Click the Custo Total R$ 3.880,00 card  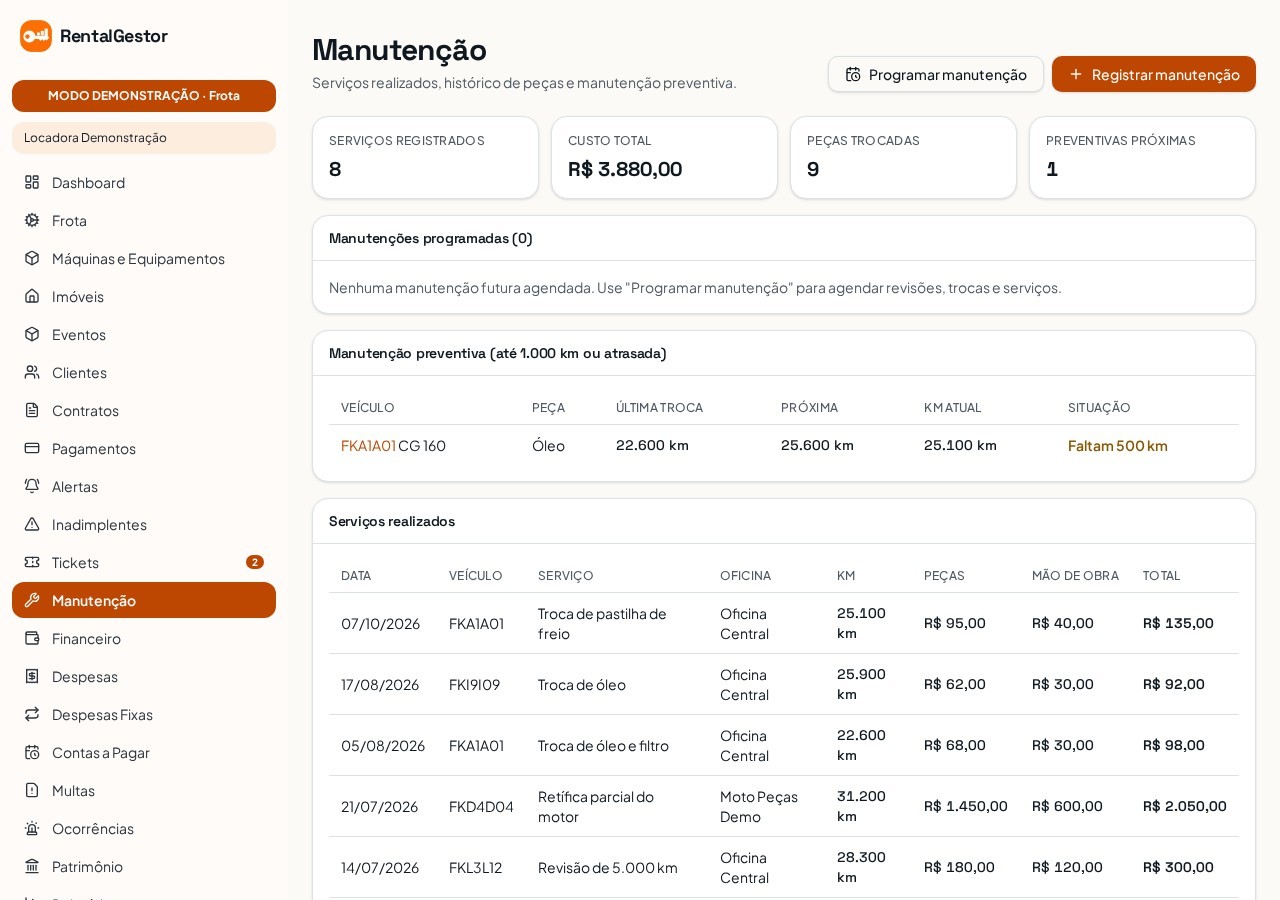click(x=664, y=157)
